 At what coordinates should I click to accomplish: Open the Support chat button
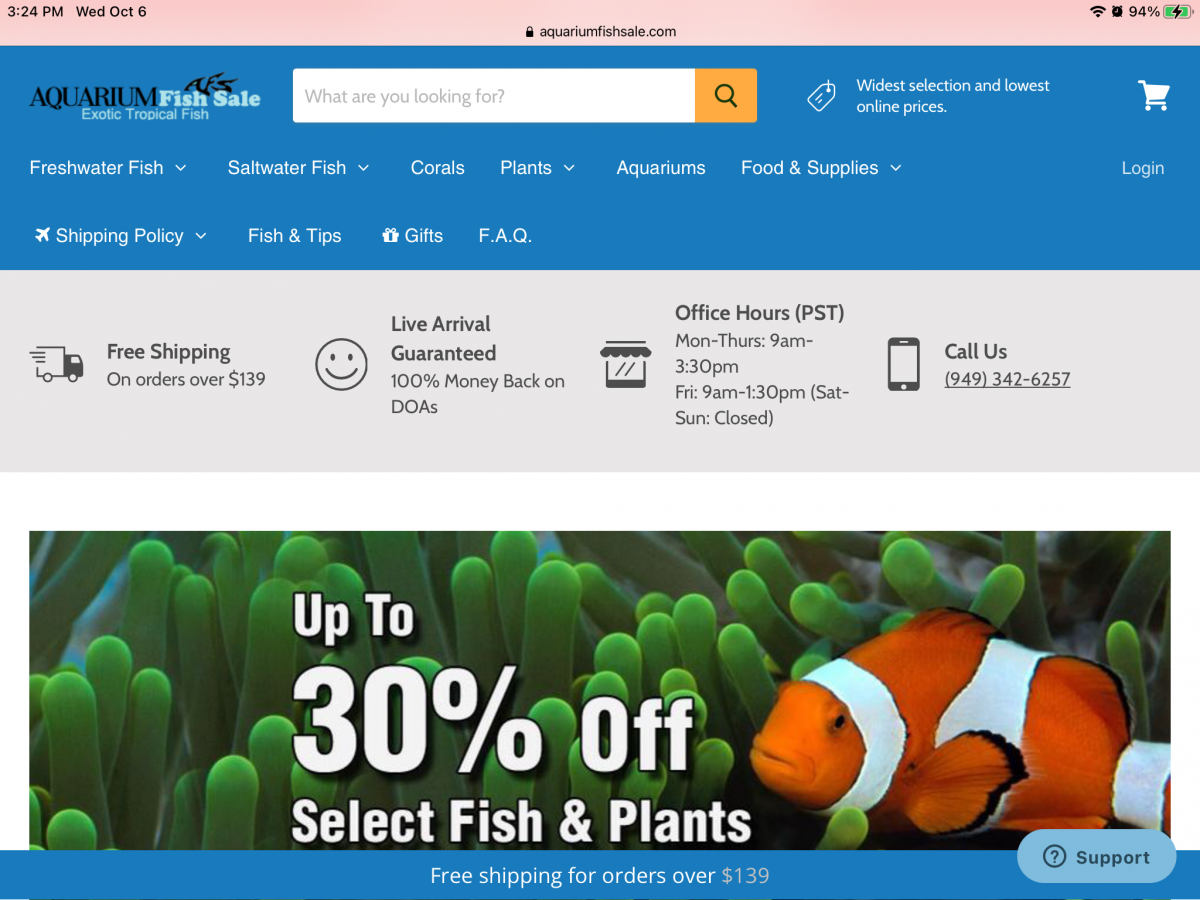(x=1097, y=856)
